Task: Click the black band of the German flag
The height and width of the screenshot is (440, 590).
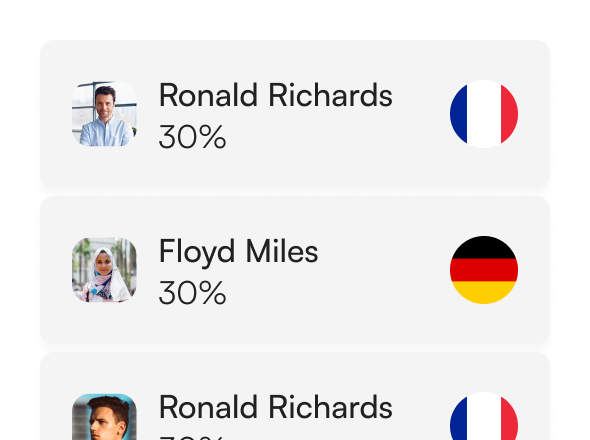Action: [x=484, y=248]
